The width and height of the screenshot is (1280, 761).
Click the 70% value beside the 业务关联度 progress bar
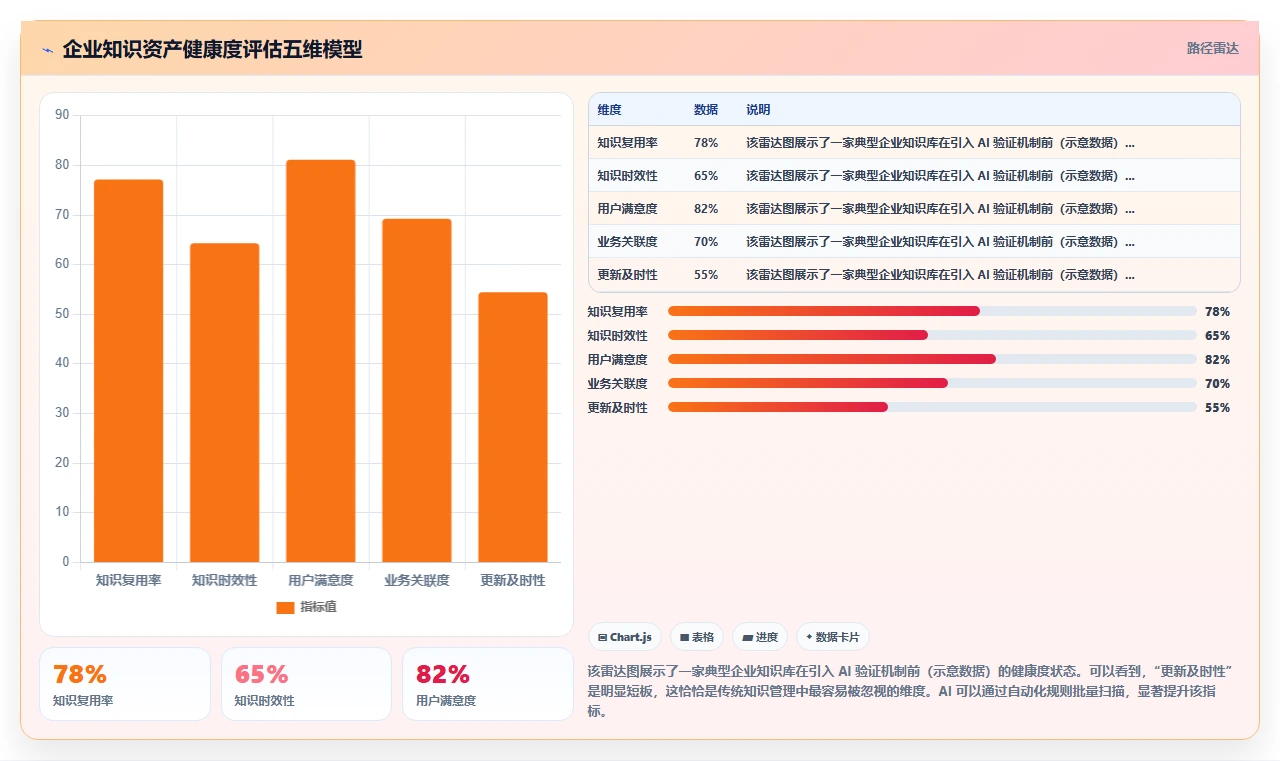(1217, 384)
